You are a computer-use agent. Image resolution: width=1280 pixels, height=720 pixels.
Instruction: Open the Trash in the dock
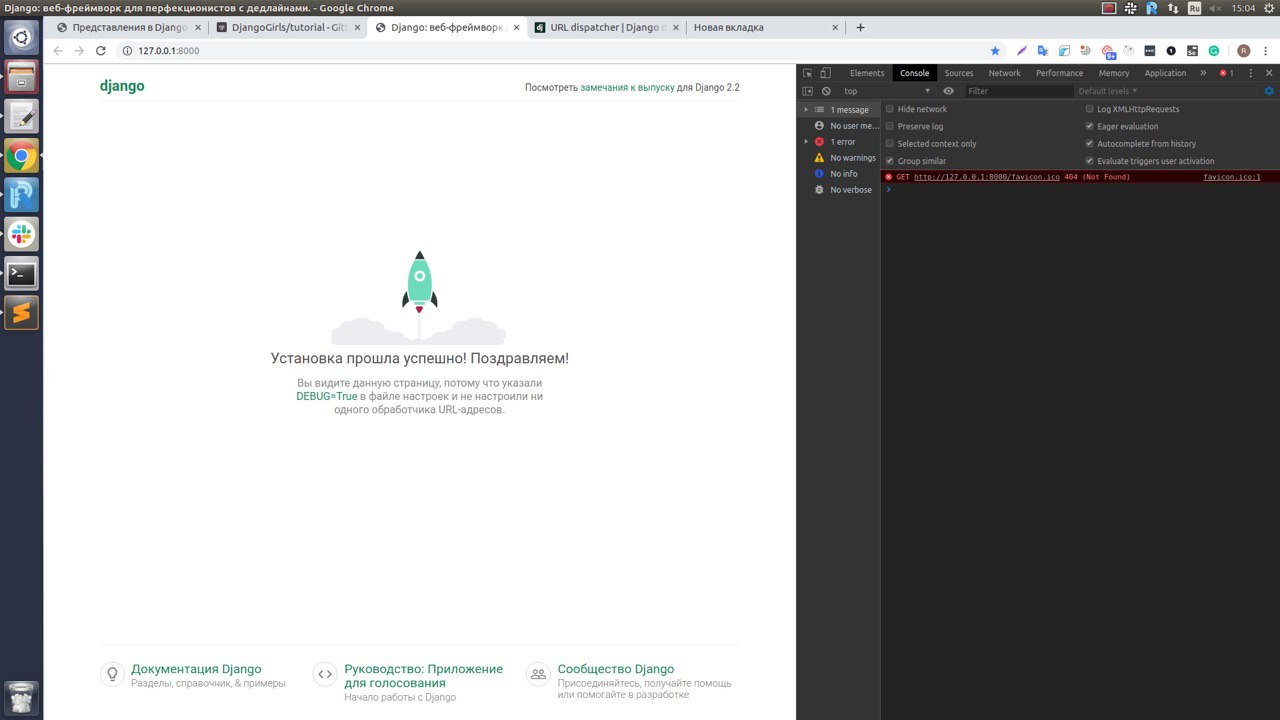21,697
